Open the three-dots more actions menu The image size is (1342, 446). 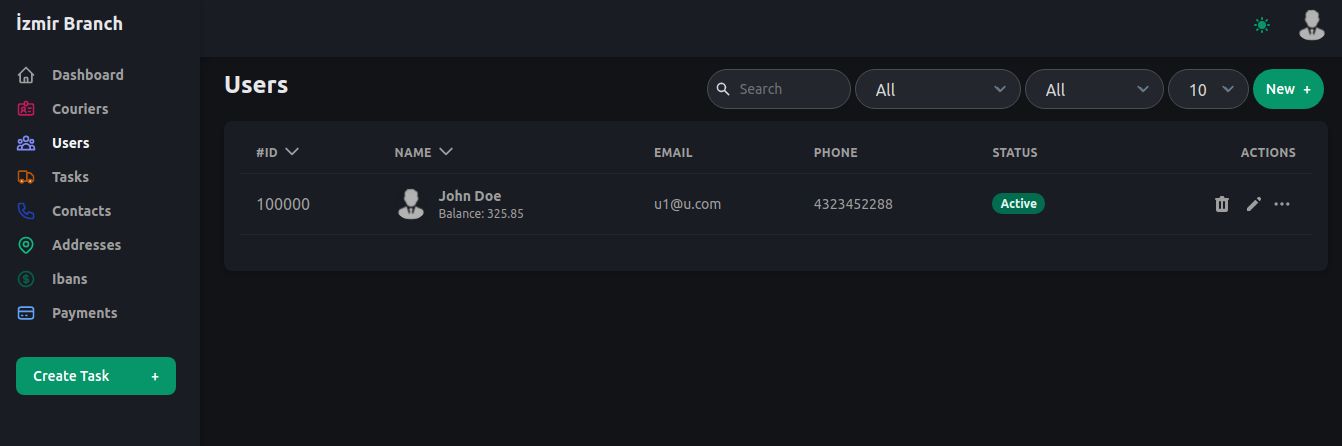coord(1282,204)
